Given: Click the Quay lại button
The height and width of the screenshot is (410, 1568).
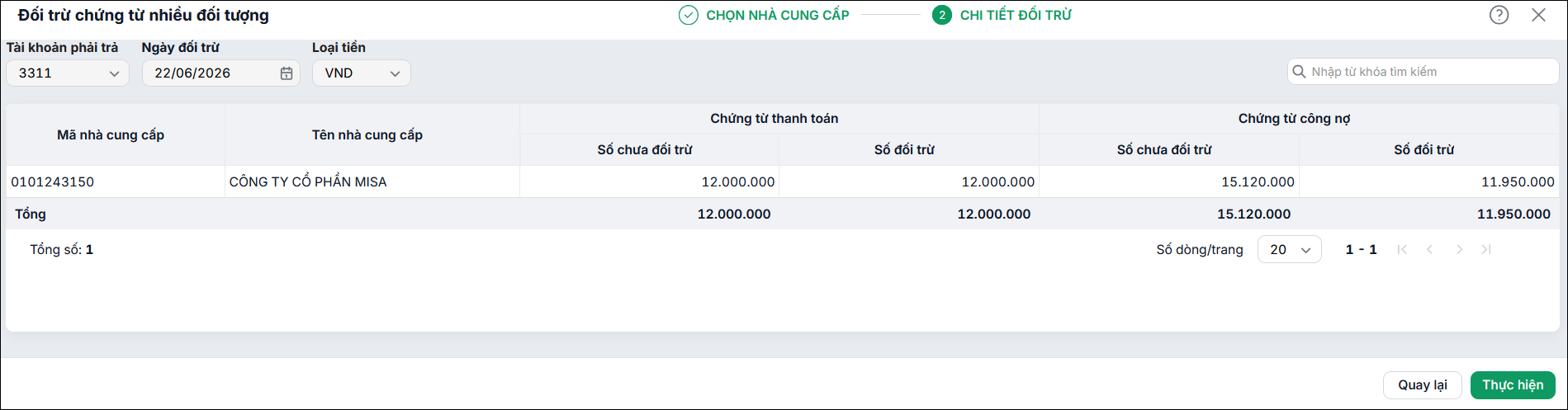Looking at the screenshot, I should click(x=1423, y=385).
